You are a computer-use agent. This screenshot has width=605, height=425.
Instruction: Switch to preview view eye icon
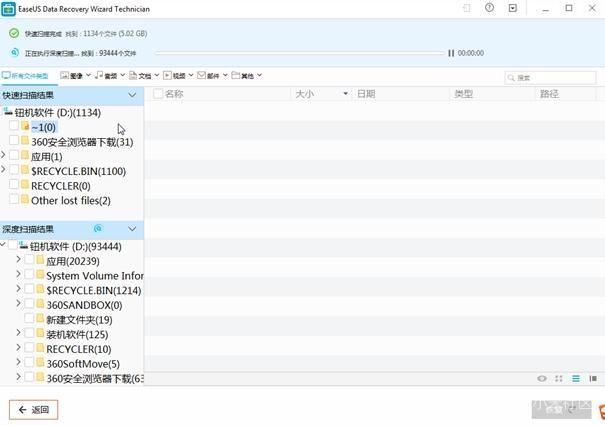(x=542, y=378)
